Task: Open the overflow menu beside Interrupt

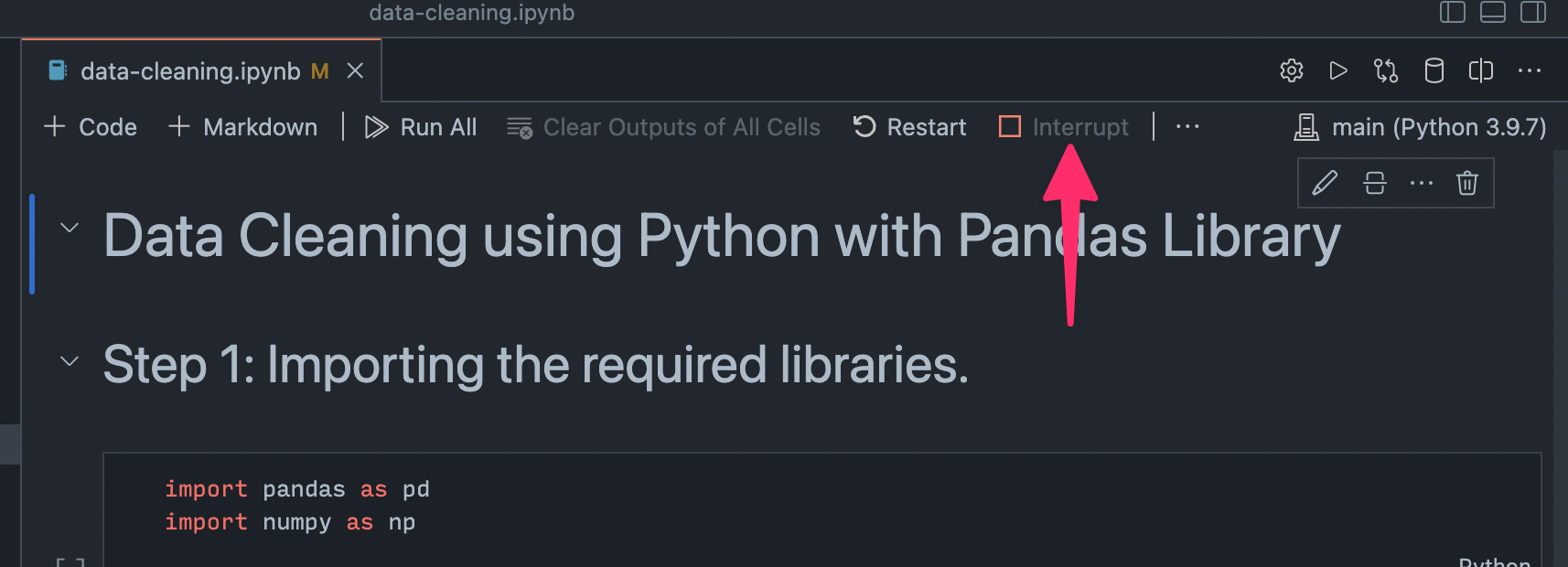Action: pos(1187,126)
